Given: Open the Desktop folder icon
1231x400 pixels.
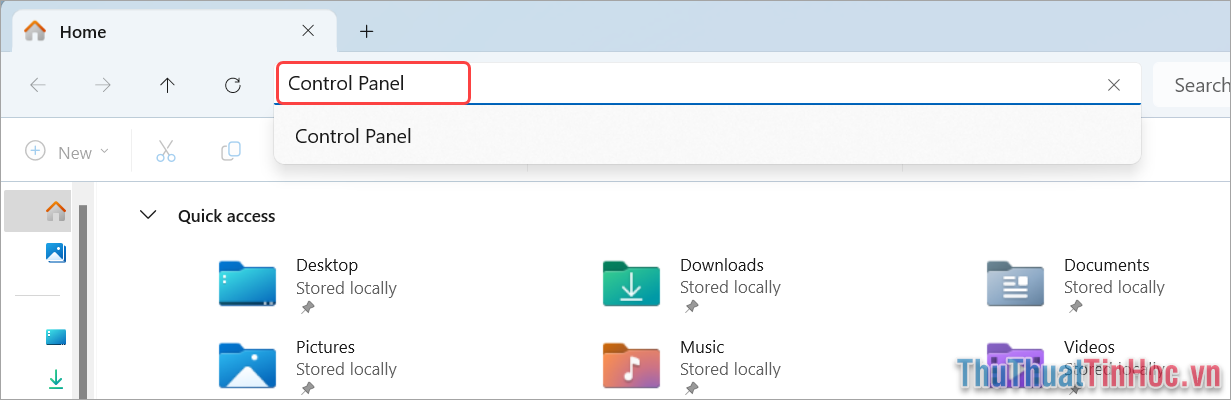Looking at the screenshot, I should point(247,284).
